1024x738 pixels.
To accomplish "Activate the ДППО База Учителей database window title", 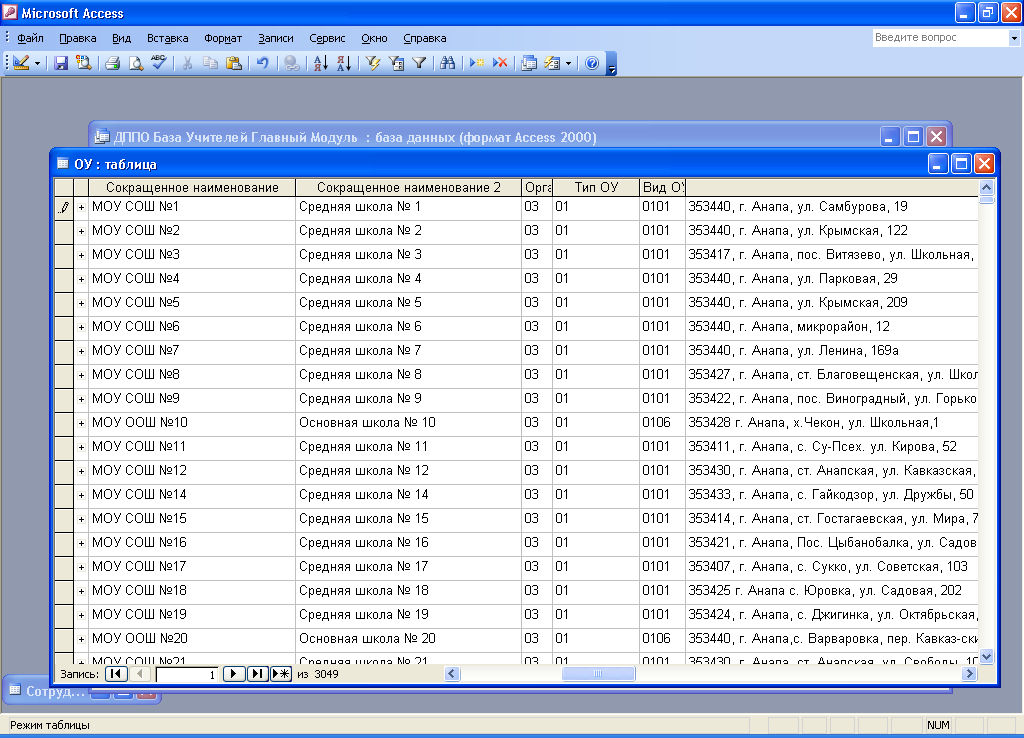I will (355, 137).
